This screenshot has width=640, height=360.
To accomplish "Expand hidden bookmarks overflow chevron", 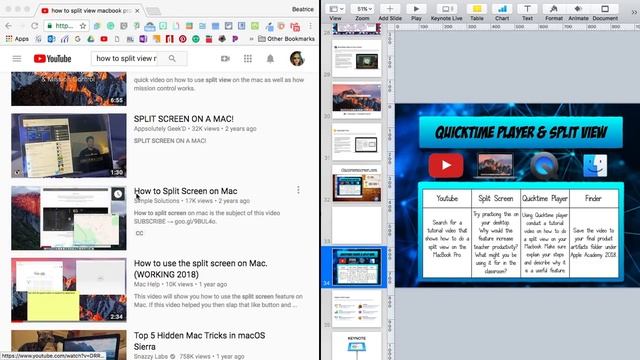I will pyautogui.click(x=251, y=39).
